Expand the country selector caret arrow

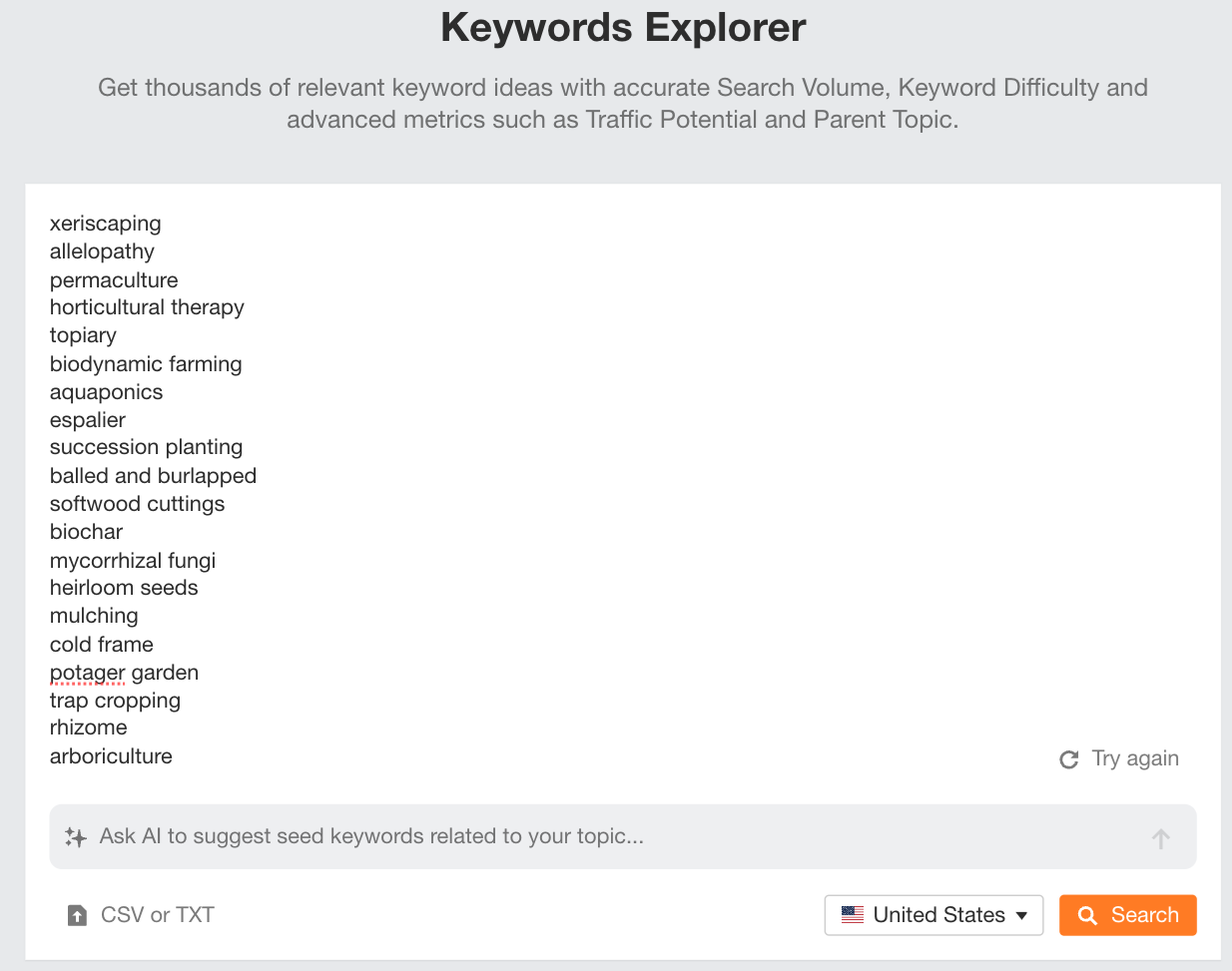tap(1021, 915)
